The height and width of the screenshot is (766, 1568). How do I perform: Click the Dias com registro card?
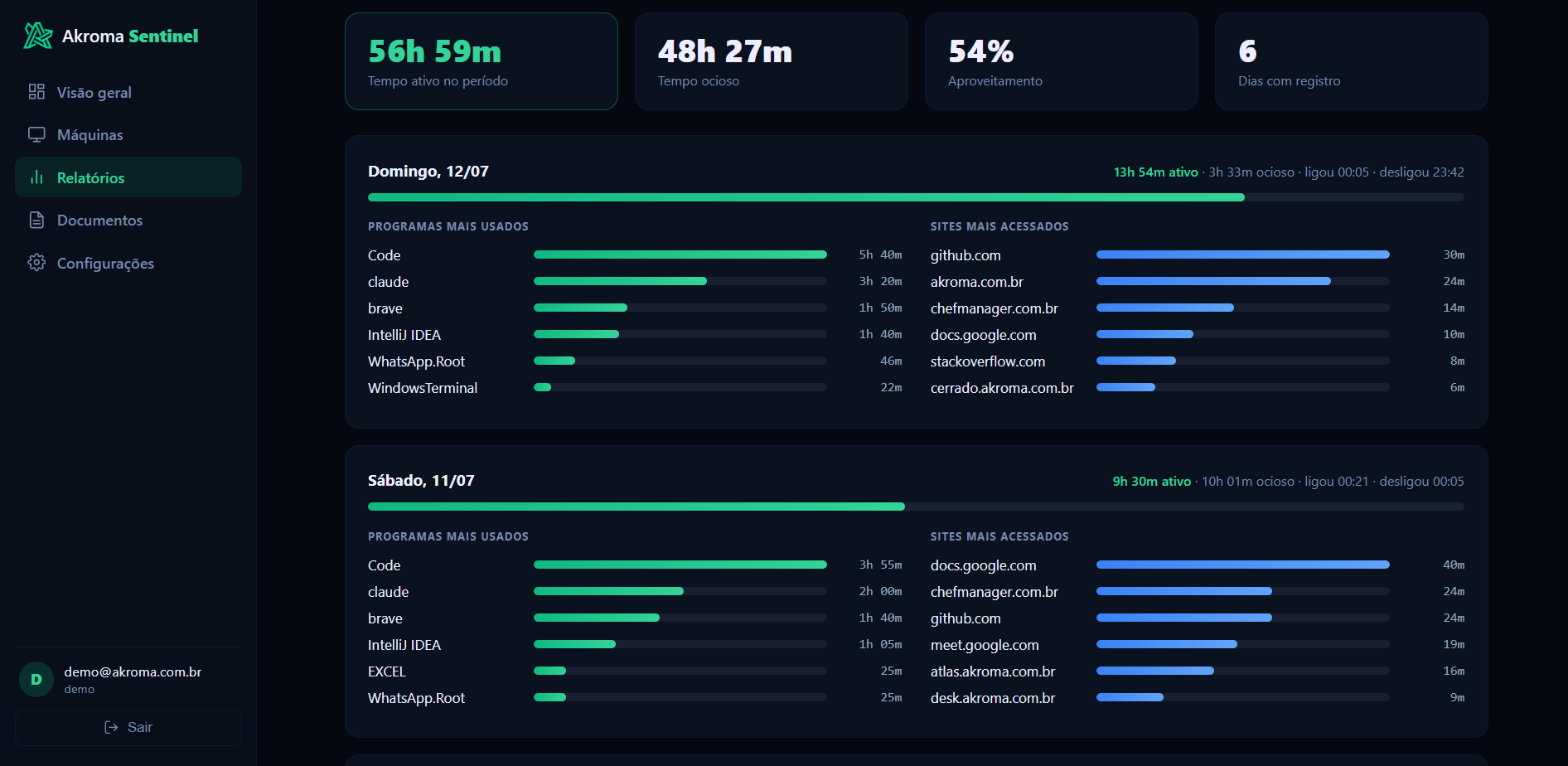[1352, 61]
